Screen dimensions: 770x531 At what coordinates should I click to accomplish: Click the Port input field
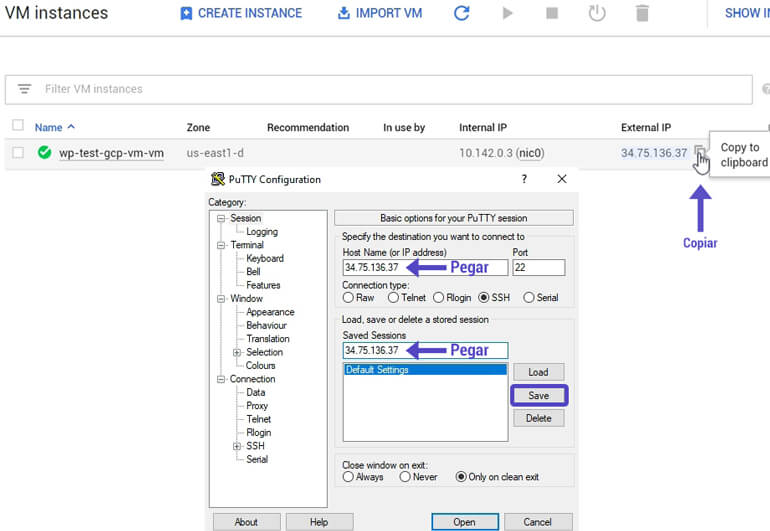[539, 268]
